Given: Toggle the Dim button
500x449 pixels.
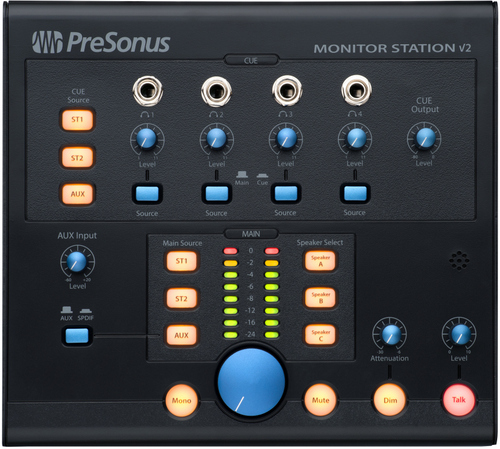Looking at the screenshot, I should tap(390, 400).
